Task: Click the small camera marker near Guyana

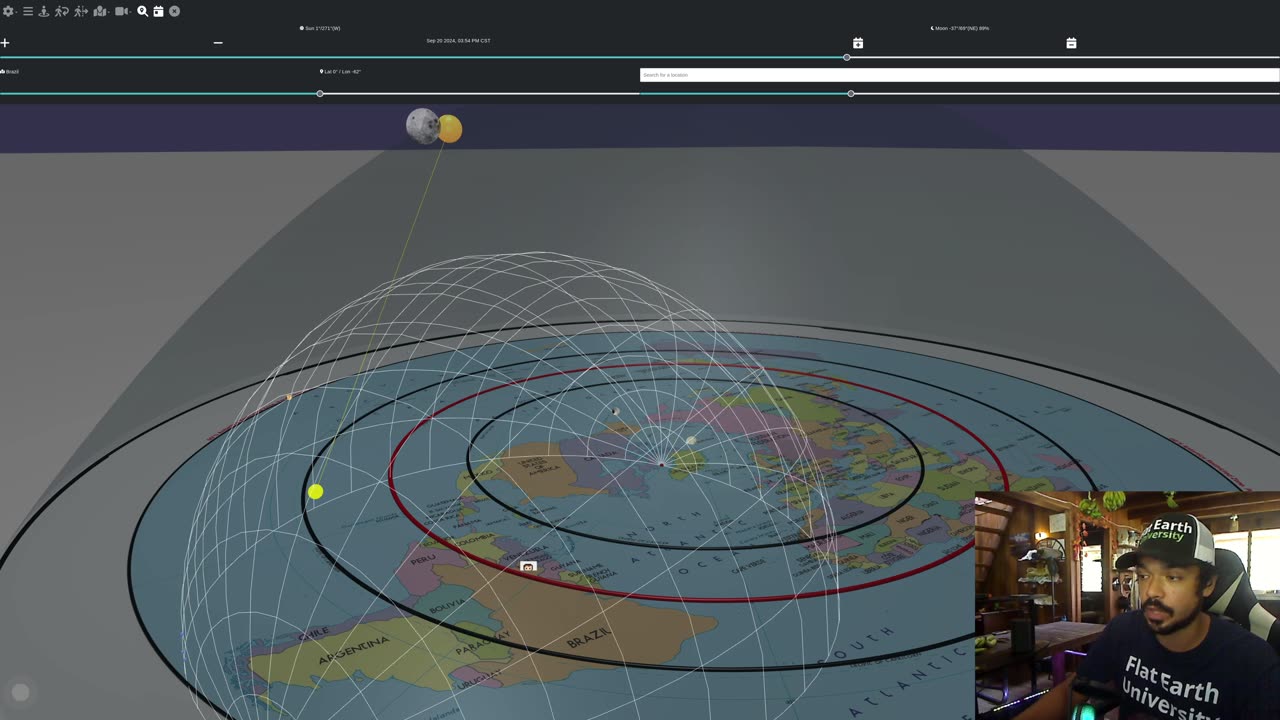Action: (528, 567)
